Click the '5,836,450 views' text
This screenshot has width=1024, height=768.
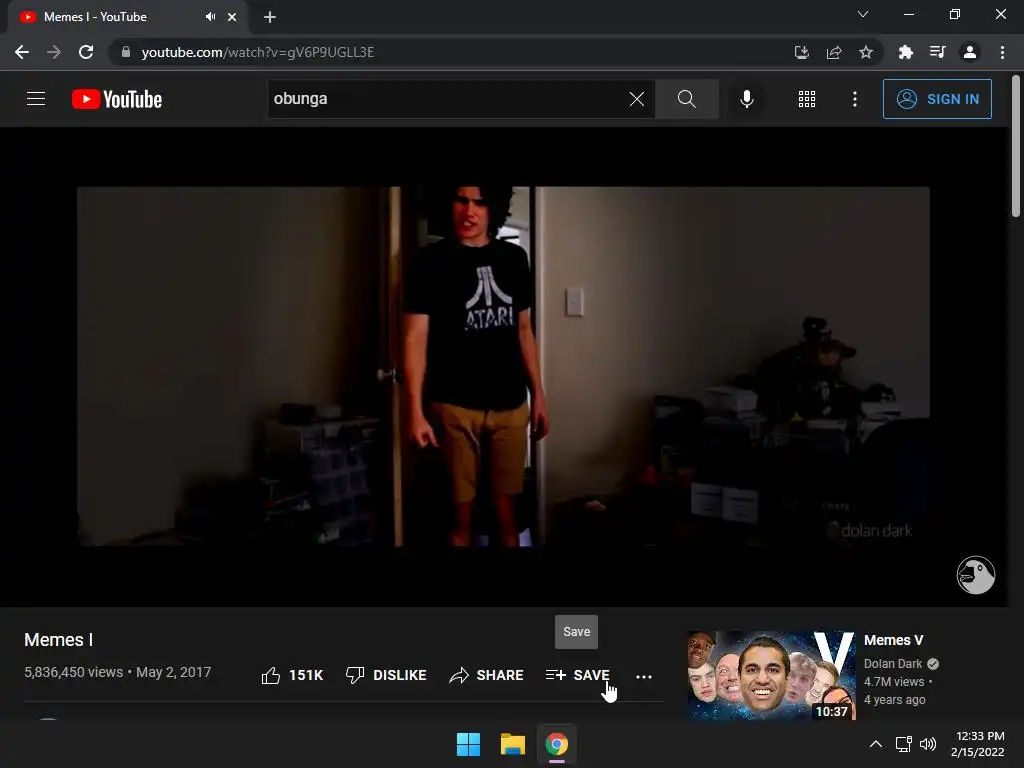click(74, 672)
